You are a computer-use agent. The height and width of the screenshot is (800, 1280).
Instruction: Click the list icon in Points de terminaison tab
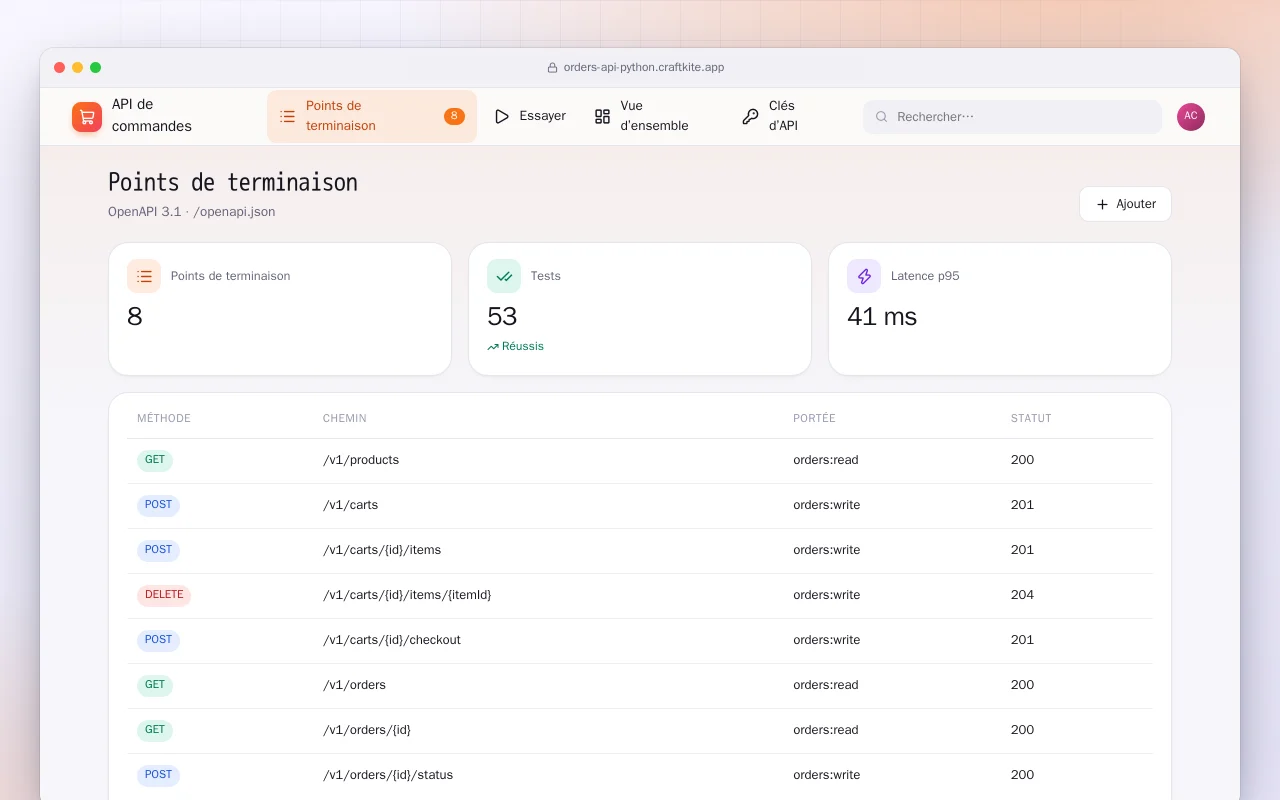pos(288,116)
